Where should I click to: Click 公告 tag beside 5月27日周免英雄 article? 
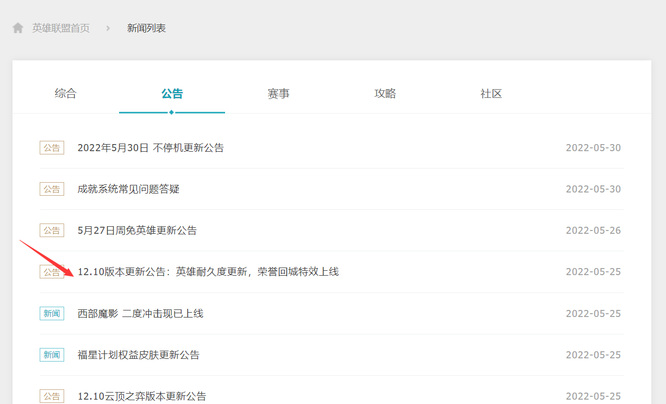[x=52, y=230]
